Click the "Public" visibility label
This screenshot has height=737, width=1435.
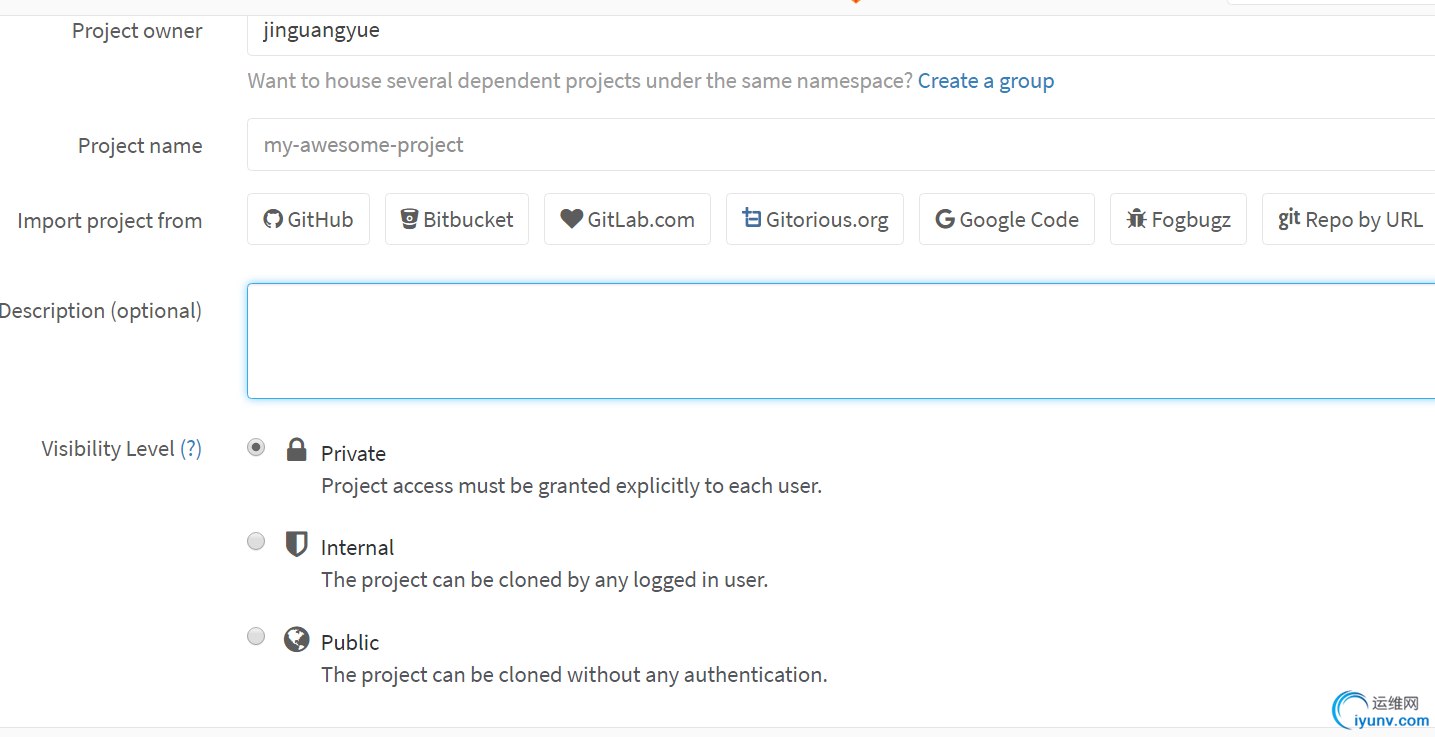[x=350, y=642]
